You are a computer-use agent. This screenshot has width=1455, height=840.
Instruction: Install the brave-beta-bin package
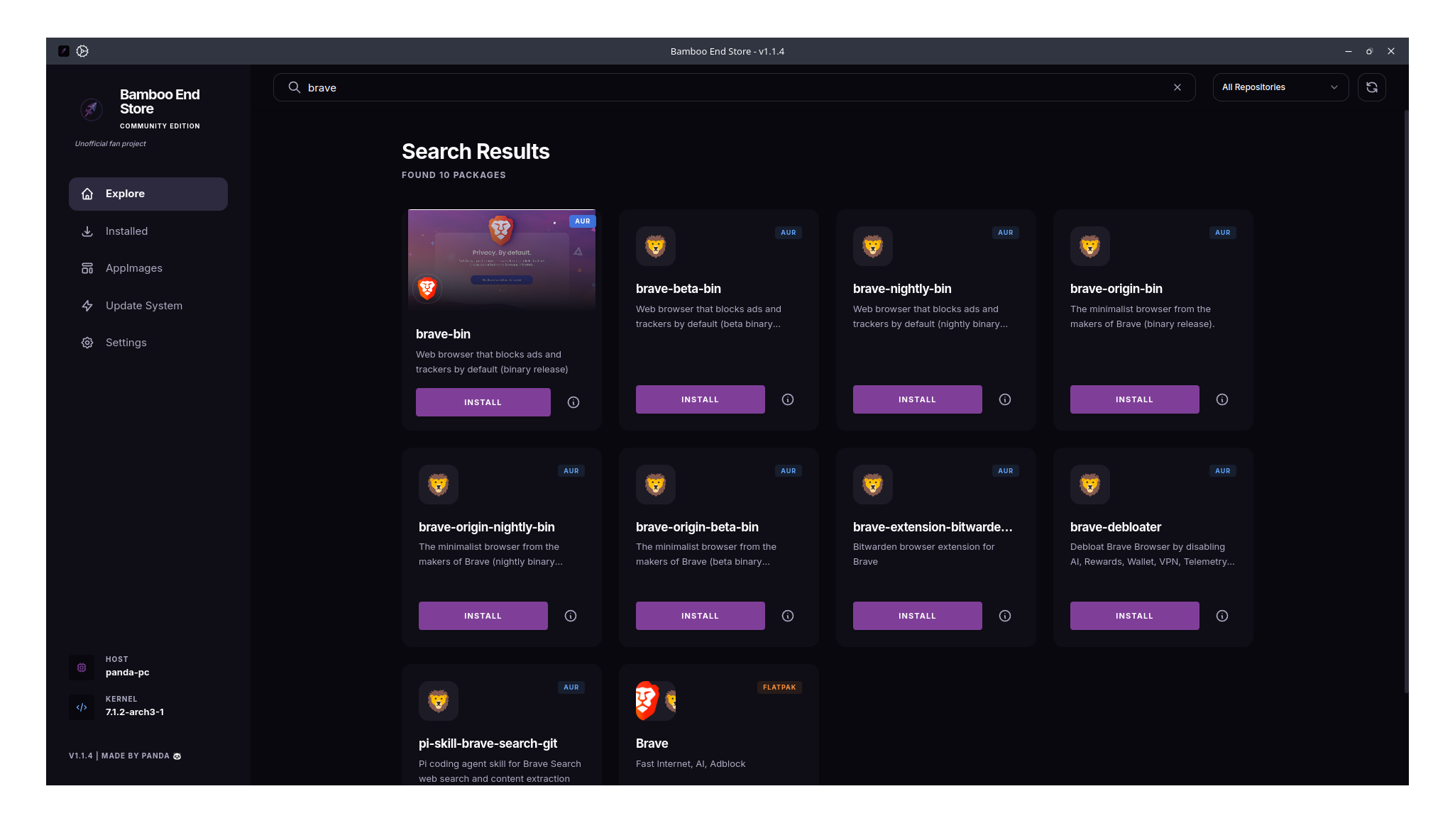[x=701, y=399]
